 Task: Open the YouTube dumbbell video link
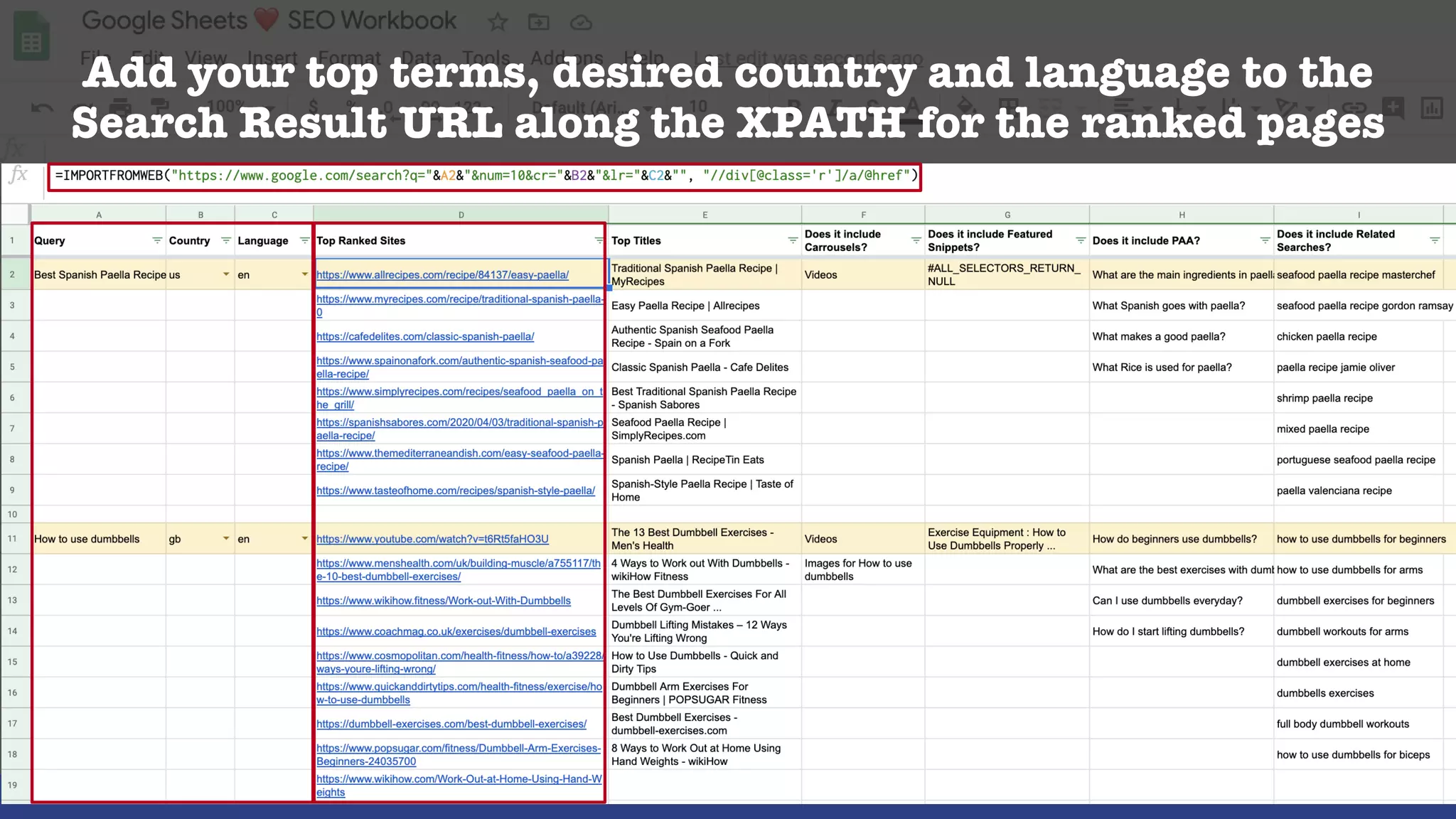(432, 539)
